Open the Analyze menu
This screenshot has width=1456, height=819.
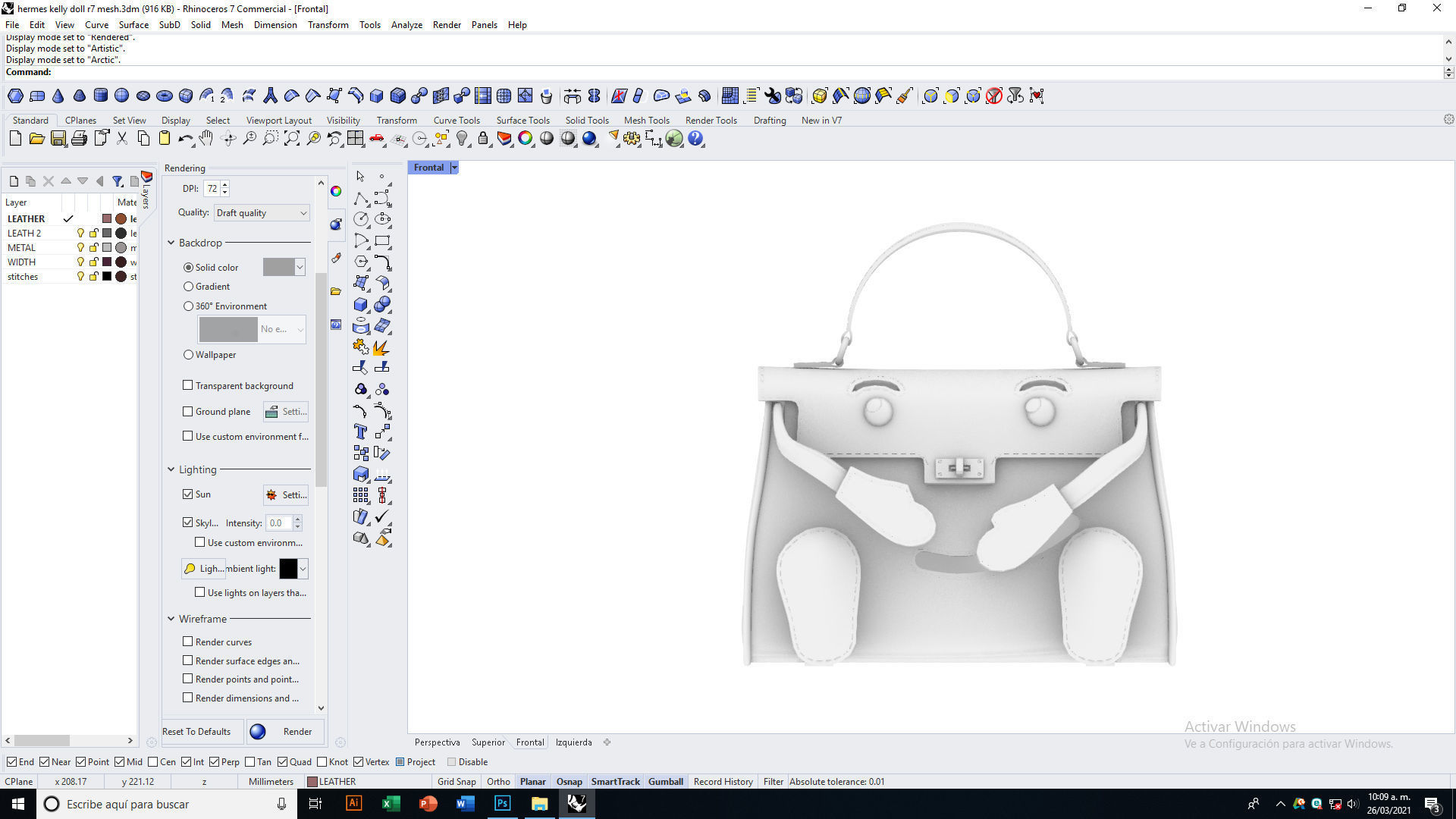click(x=406, y=25)
